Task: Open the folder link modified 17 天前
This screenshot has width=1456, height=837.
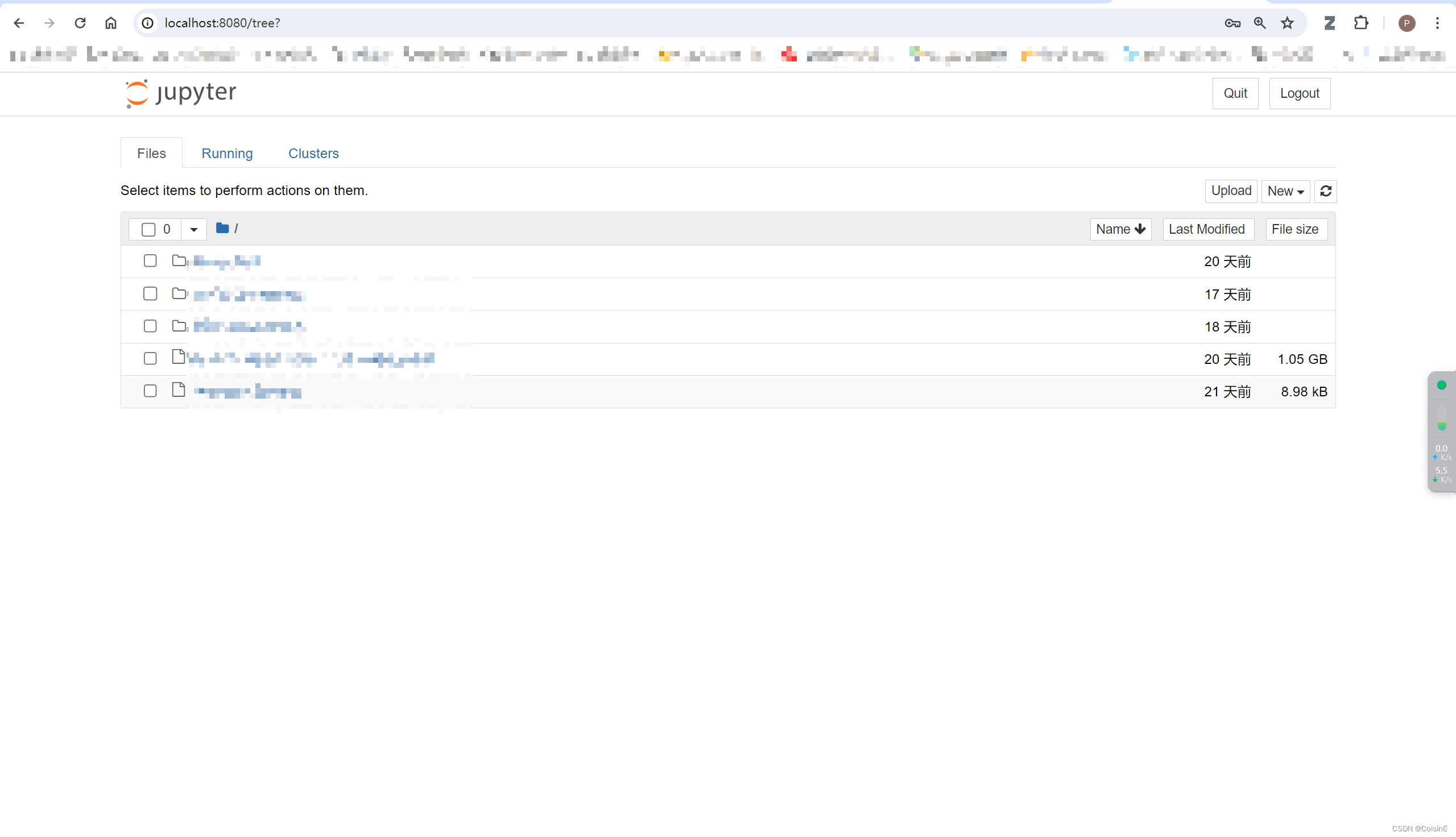Action: (x=250, y=295)
